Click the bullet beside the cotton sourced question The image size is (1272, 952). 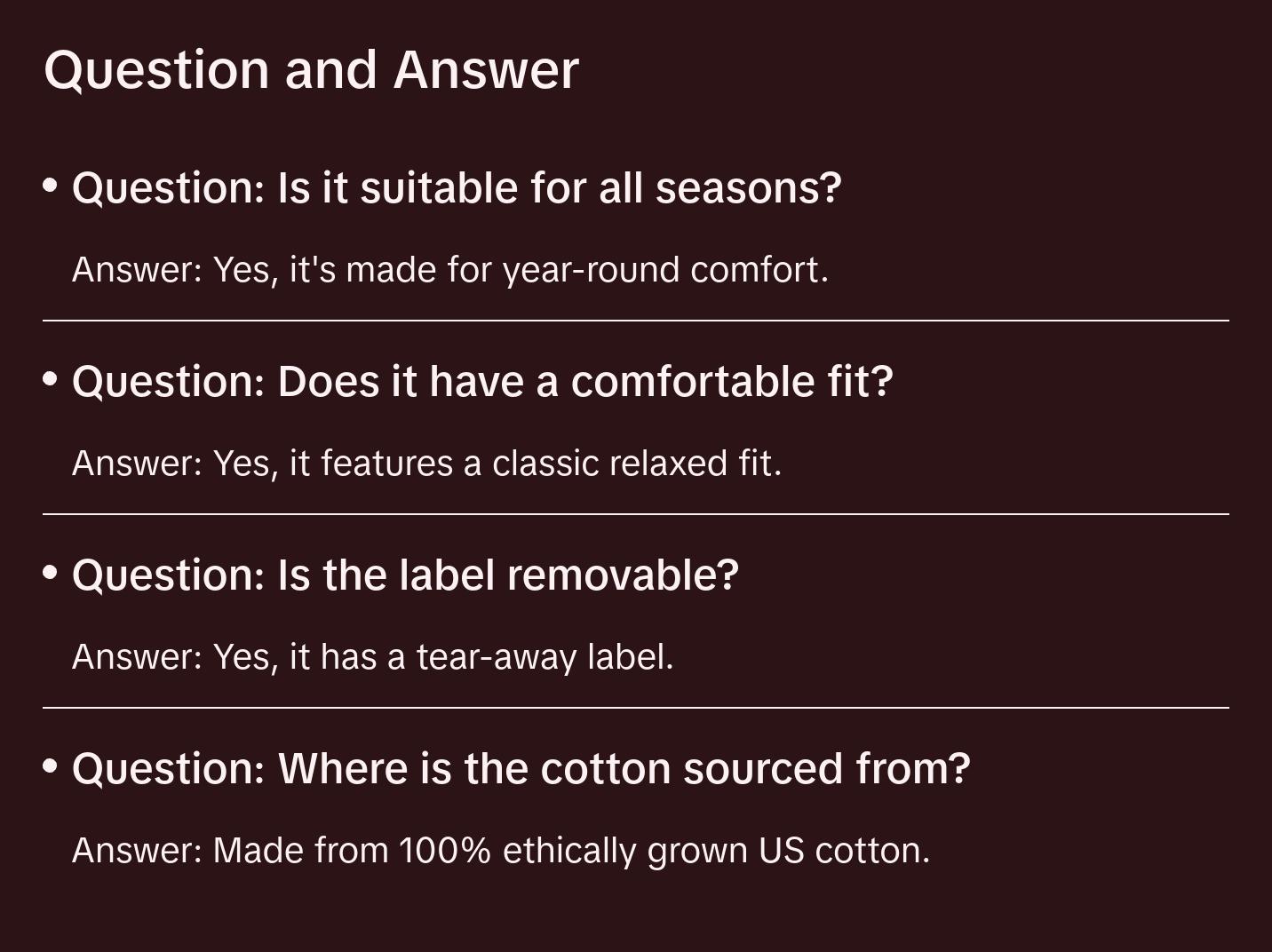[51, 766]
